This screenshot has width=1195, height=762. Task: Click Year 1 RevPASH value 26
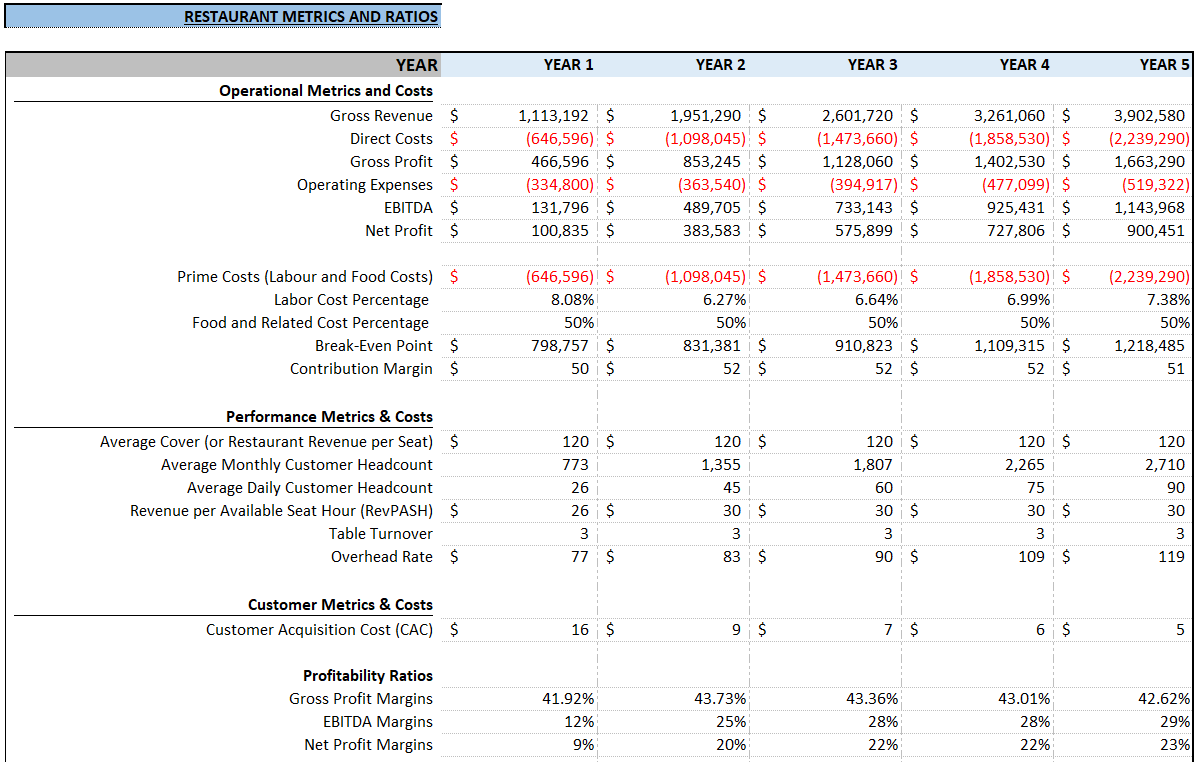[580, 511]
